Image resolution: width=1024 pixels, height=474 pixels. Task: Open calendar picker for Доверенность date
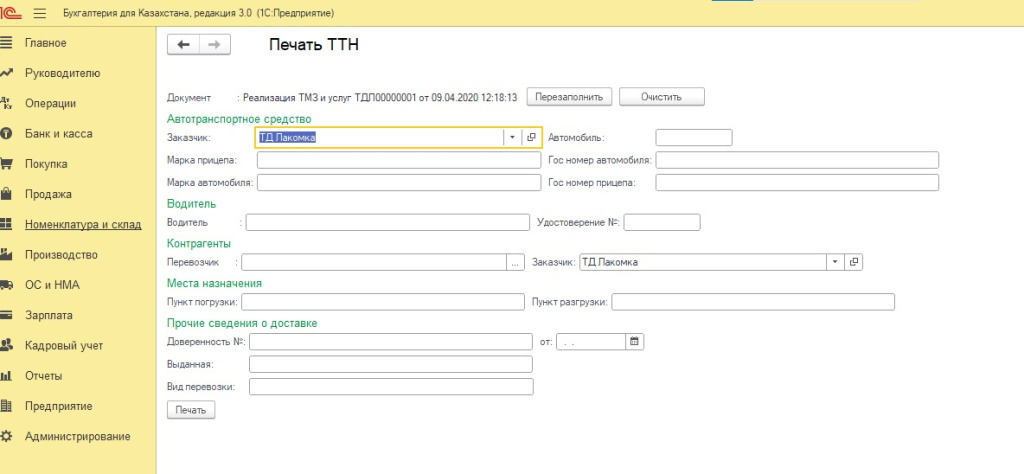634,342
